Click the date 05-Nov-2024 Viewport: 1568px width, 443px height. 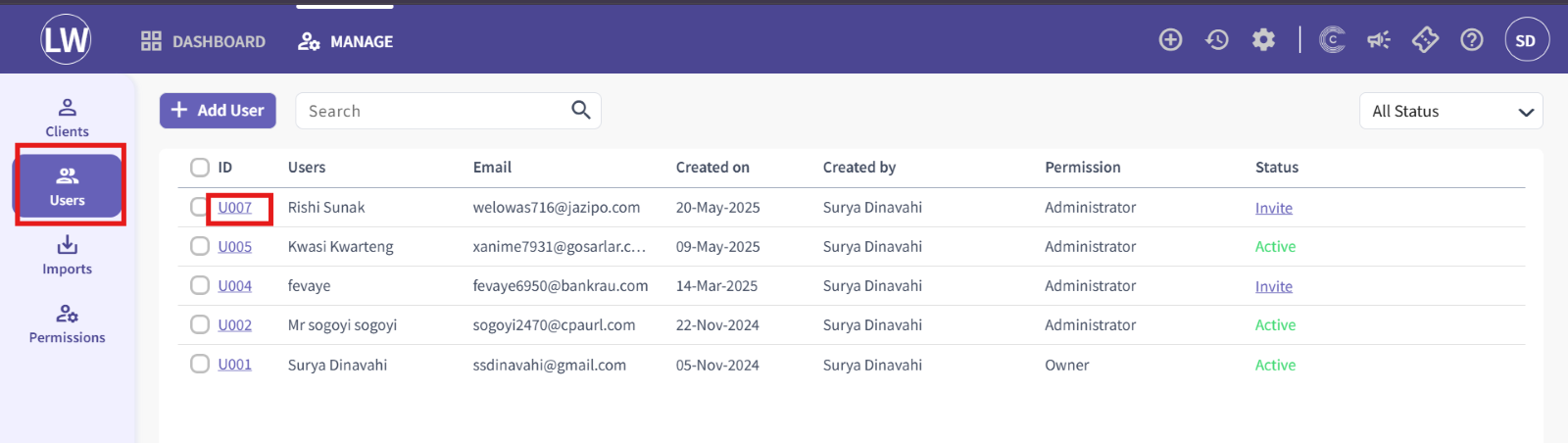click(717, 365)
